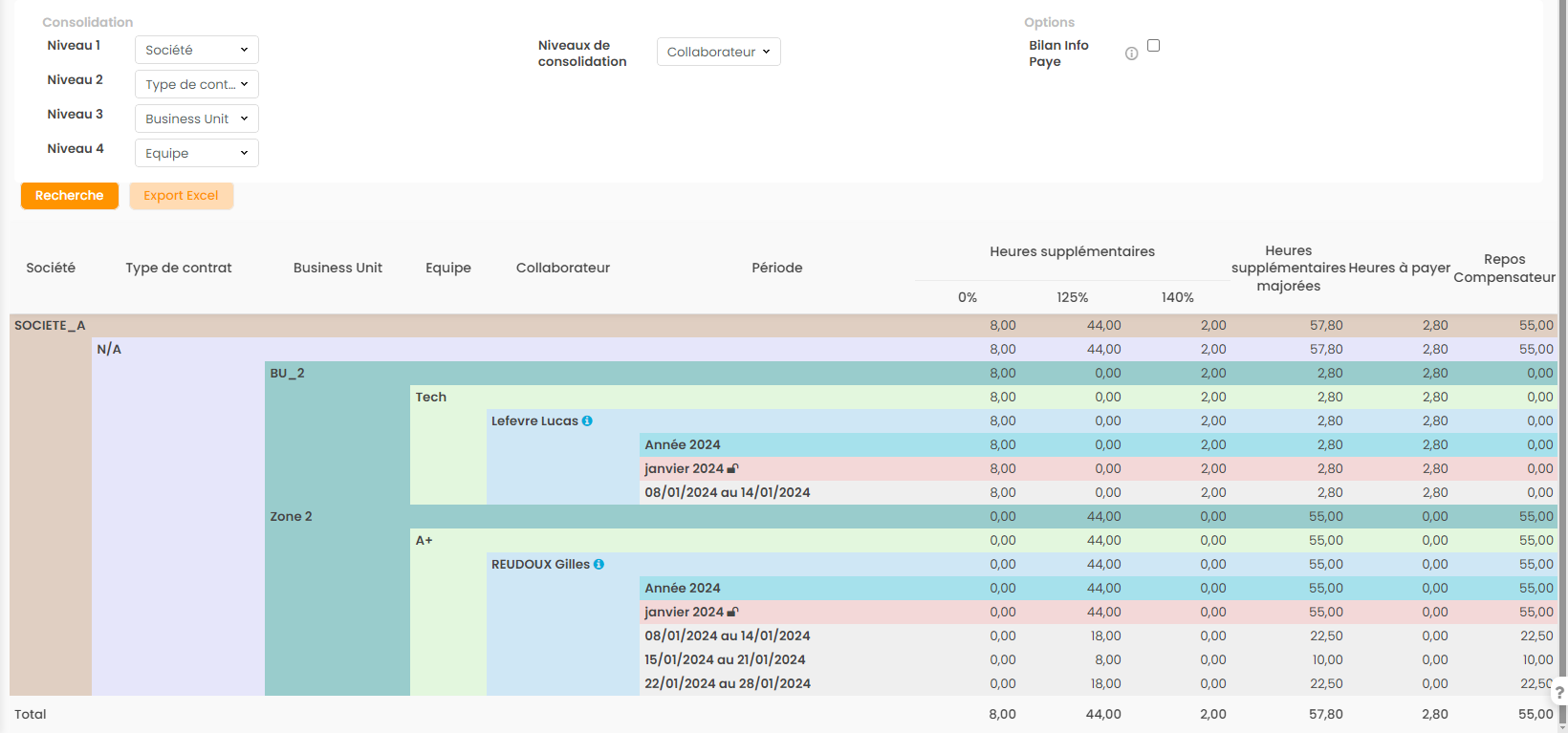Expand Niveaux de consolidation Collaborateur dropdown
This screenshot has height=733, width=1568.
pos(718,52)
